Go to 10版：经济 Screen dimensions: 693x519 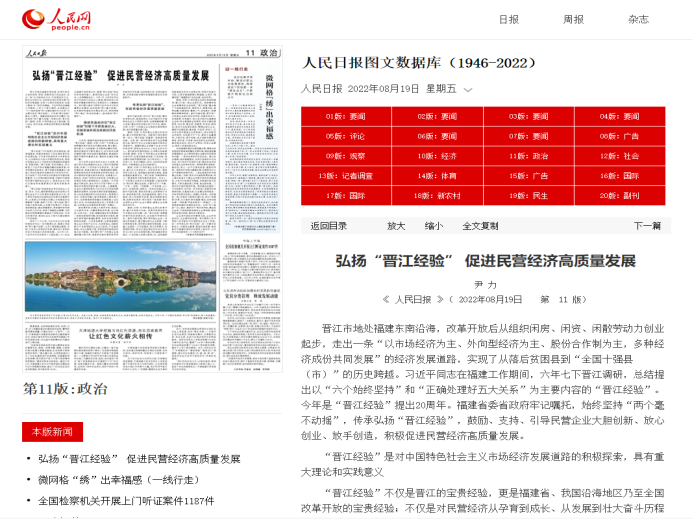[x=438, y=156]
